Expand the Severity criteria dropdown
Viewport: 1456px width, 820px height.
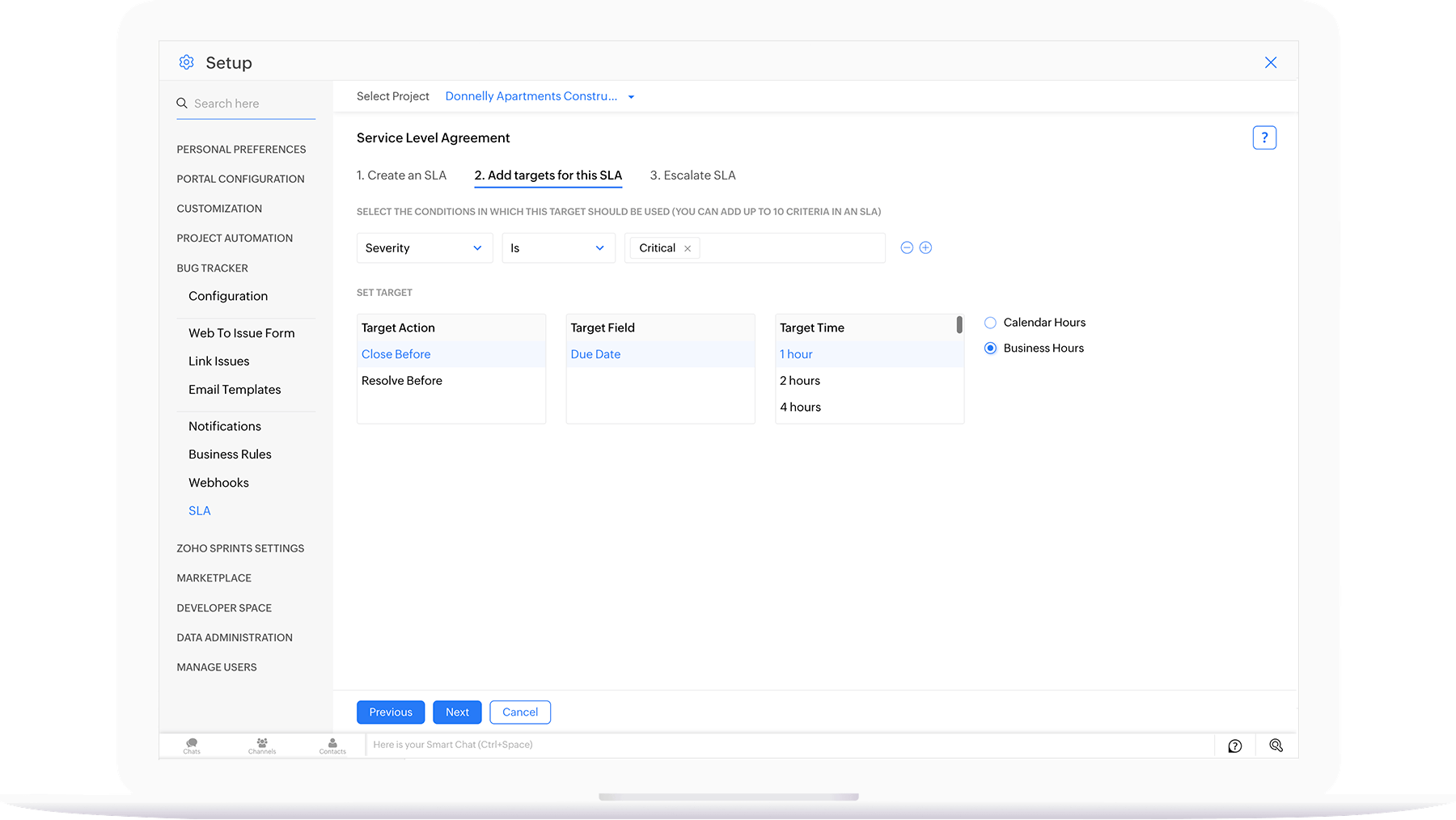(424, 248)
